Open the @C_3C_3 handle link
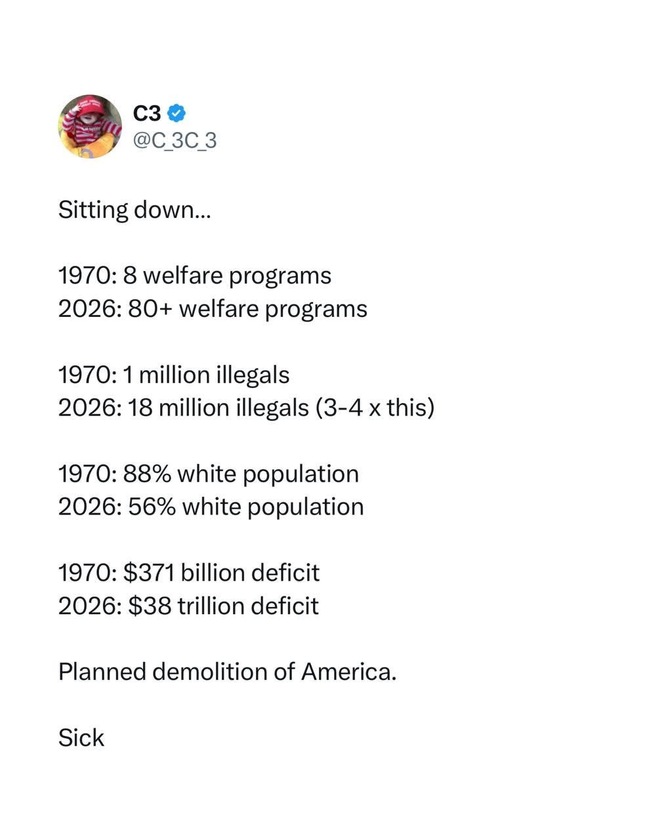Screen dimensions: 672x840 (x=174, y=140)
